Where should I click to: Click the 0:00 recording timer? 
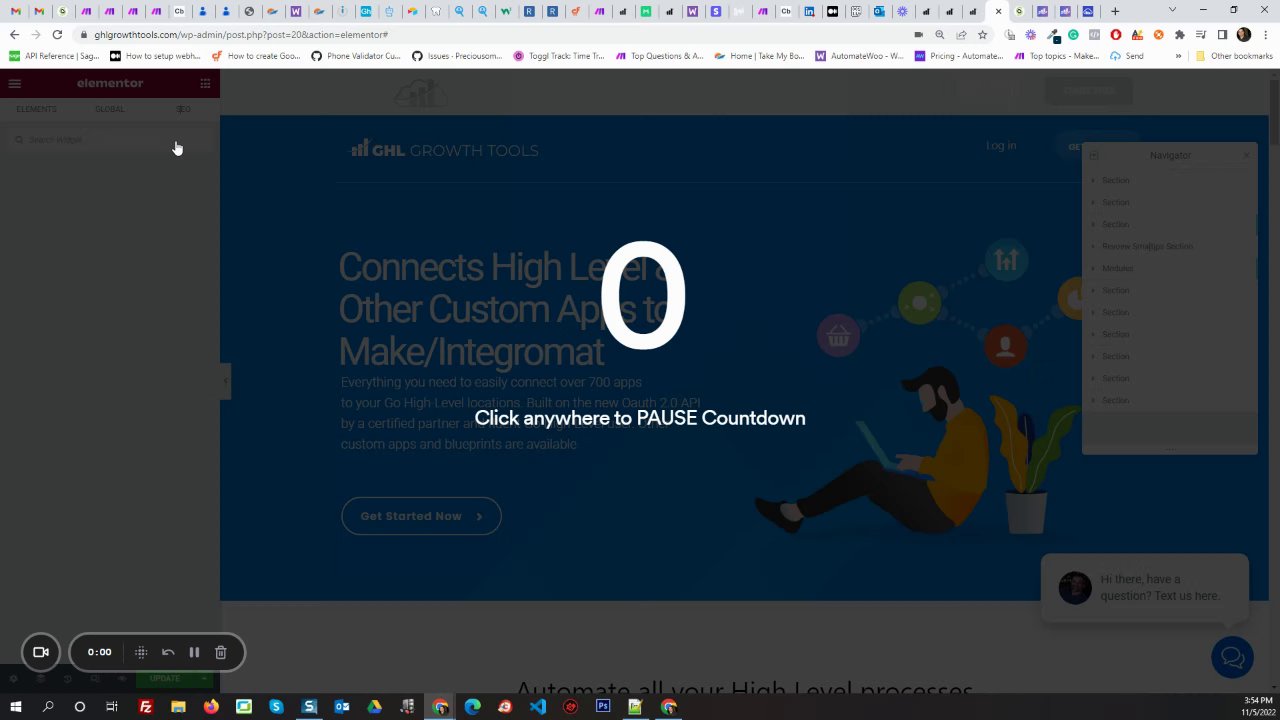pyautogui.click(x=99, y=652)
